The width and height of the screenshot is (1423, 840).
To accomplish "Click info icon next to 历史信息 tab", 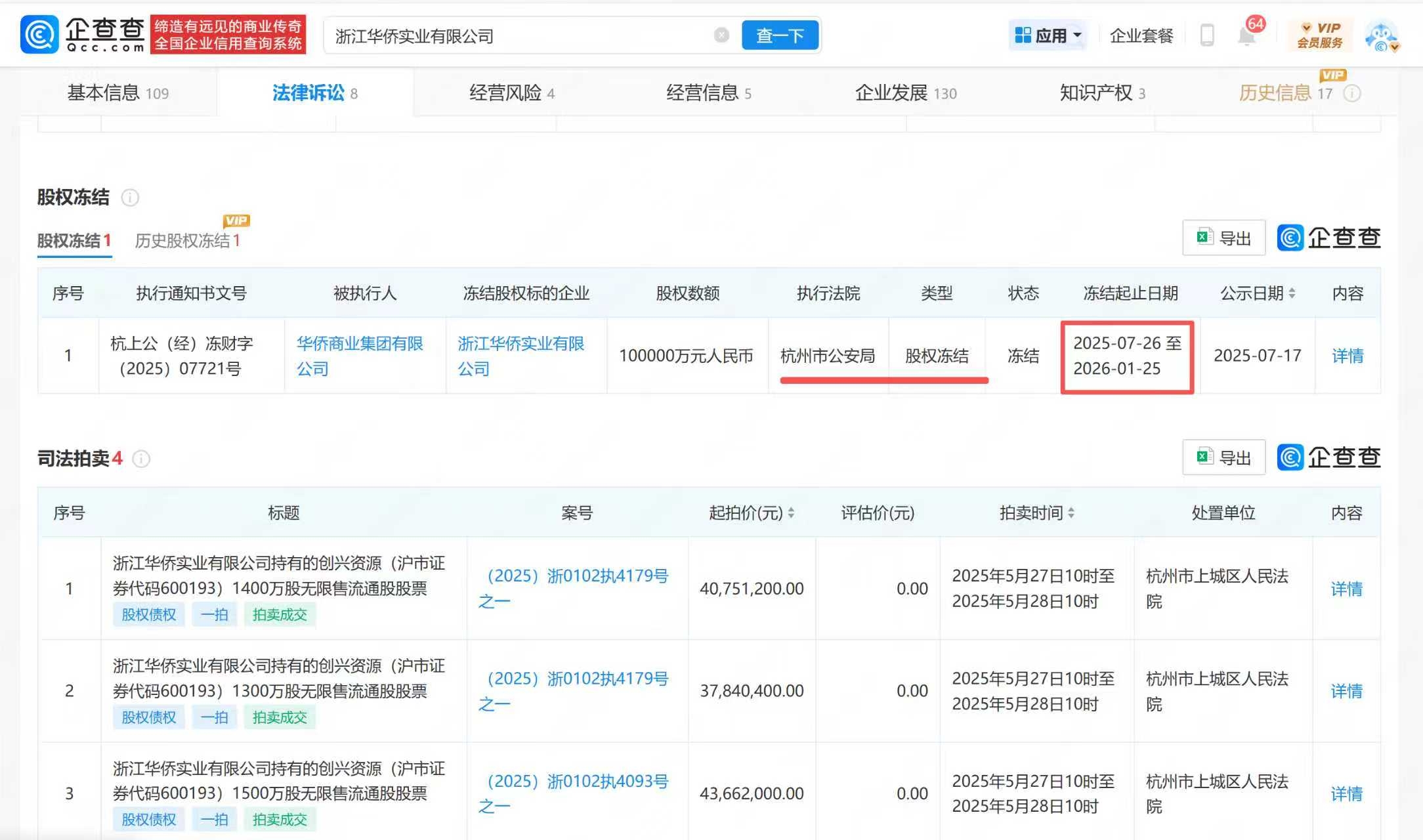I will pos(1351,93).
